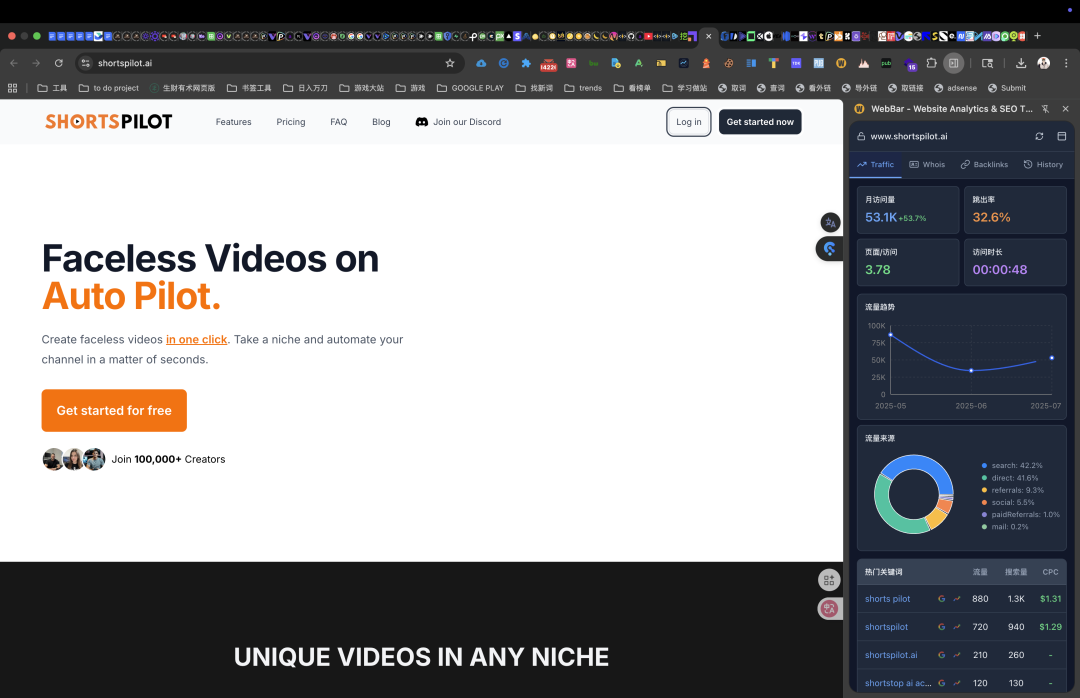Click the green pub extension icon
Viewport: 1080px width, 698px height.
[x=886, y=63]
